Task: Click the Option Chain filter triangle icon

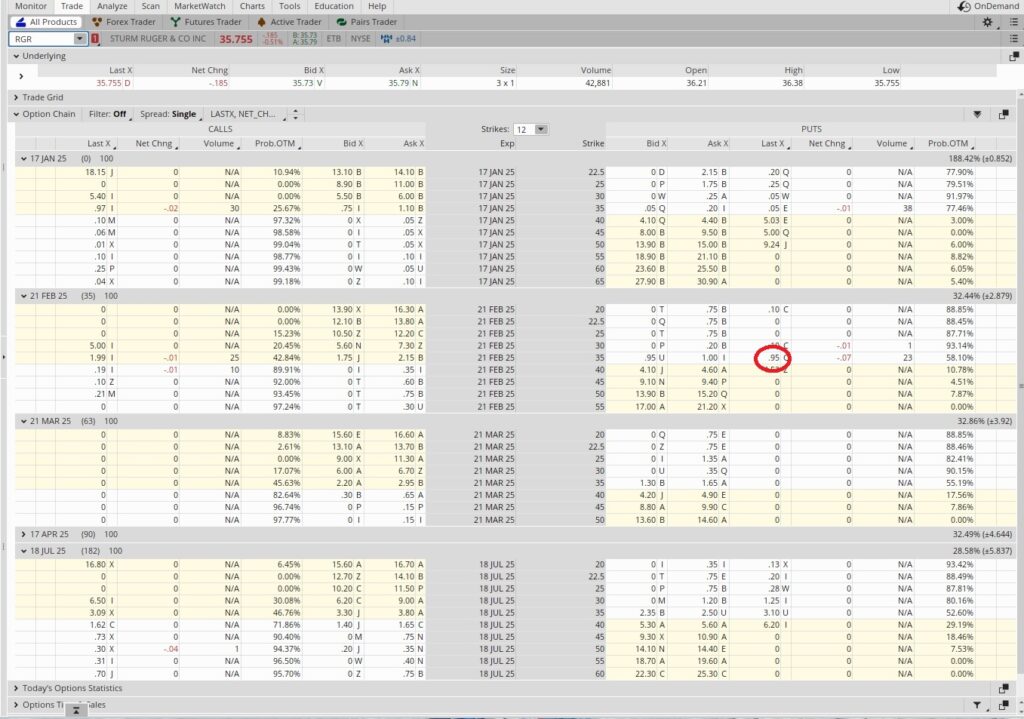Action: coord(977,114)
